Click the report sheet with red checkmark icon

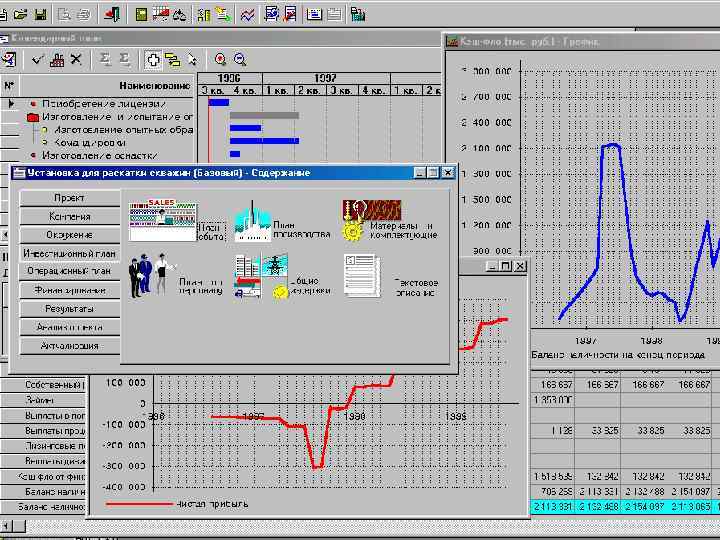290,15
